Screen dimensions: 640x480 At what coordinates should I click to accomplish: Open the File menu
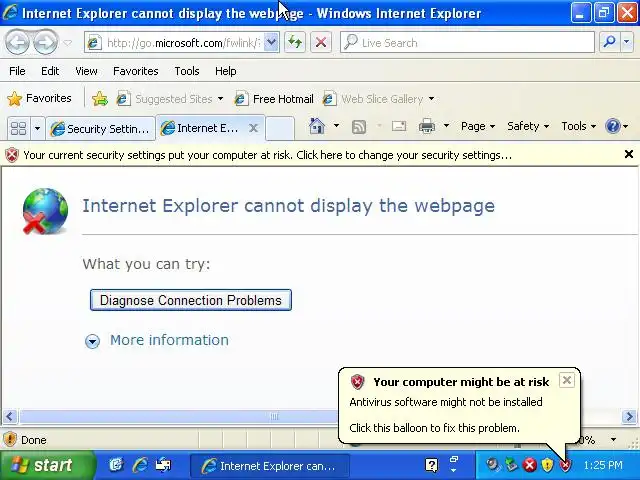(17, 71)
